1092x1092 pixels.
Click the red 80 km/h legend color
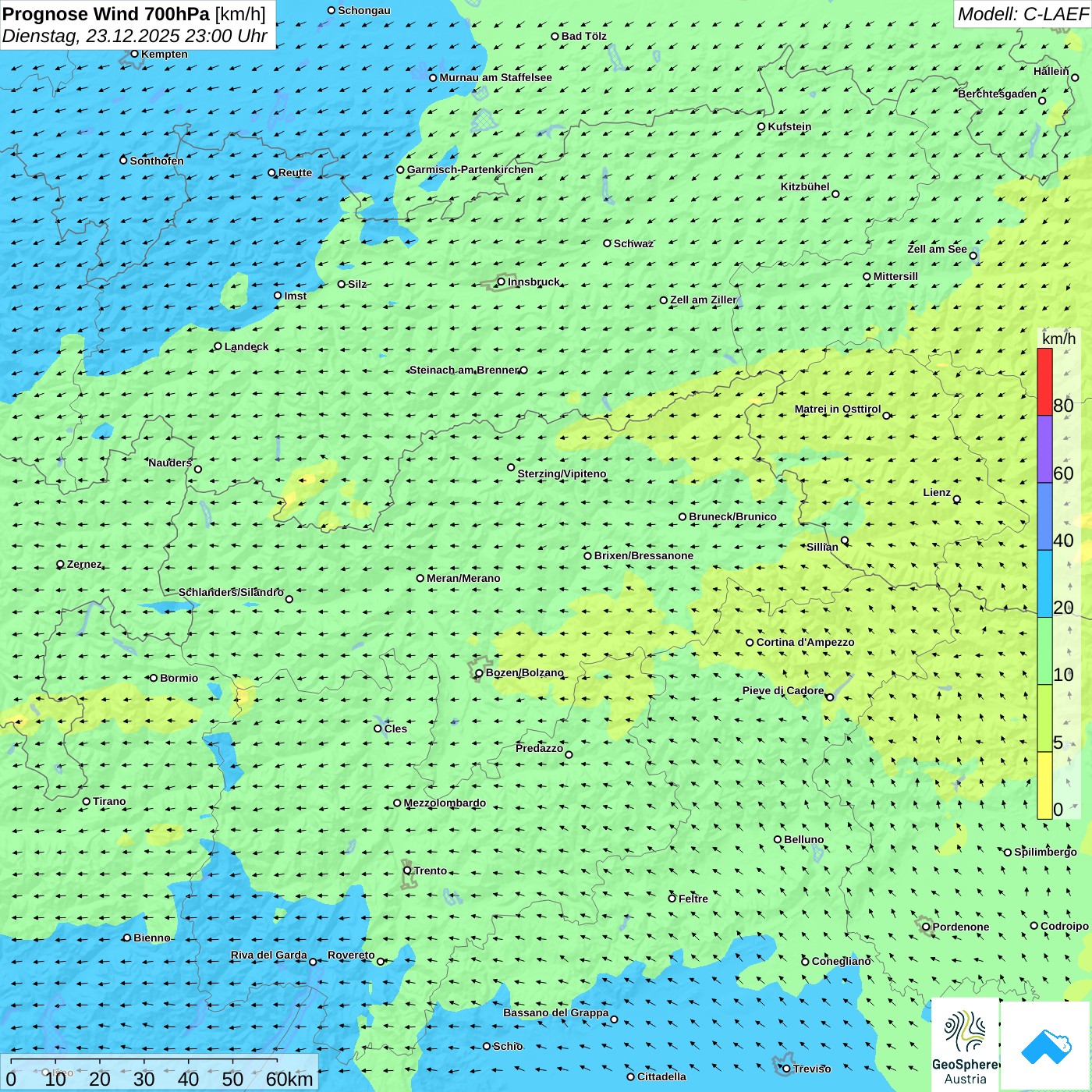(1044, 381)
